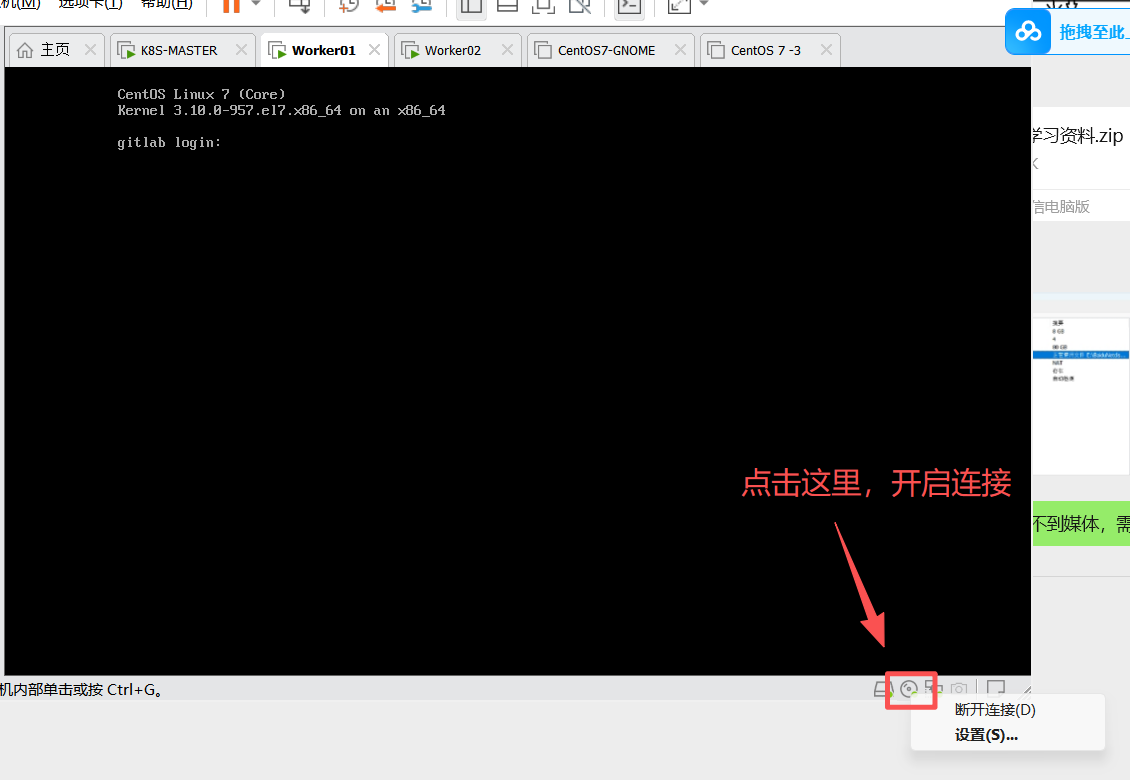Click the green chat bubble message
The width and height of the screenshot is (1130, 780).
click(1081, 523)
